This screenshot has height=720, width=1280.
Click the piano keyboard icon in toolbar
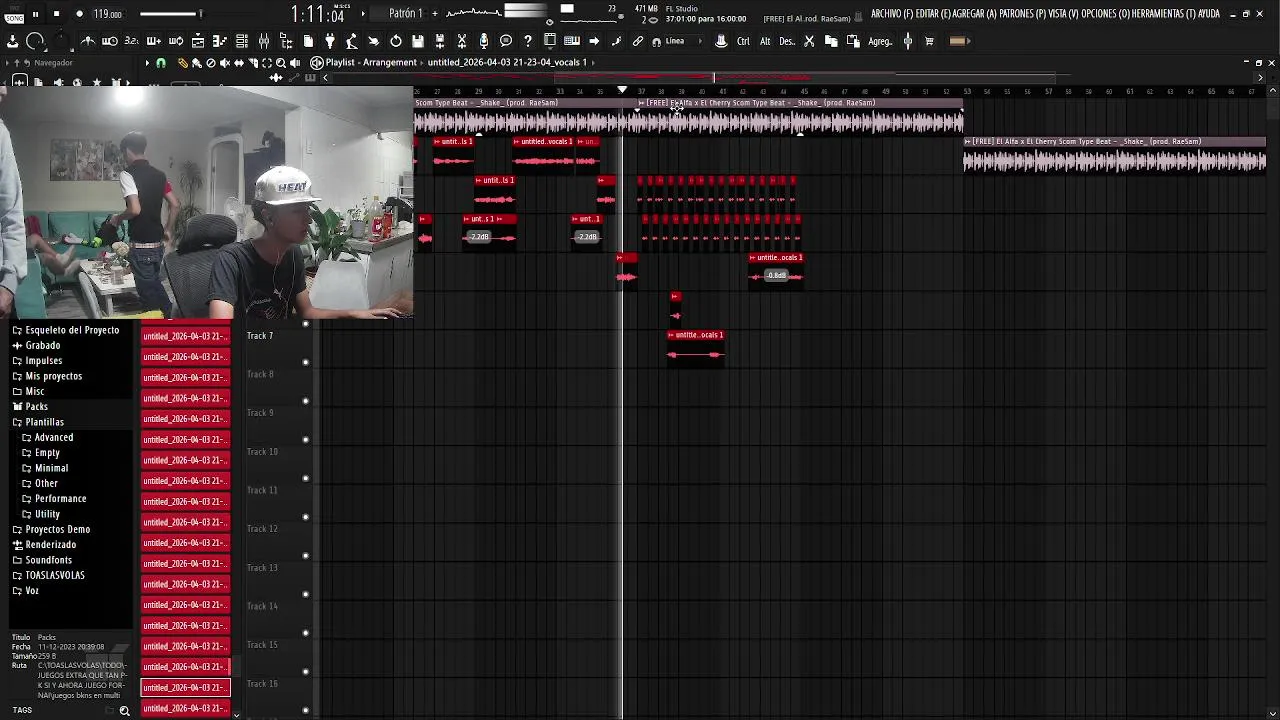[x=572, y=41]
